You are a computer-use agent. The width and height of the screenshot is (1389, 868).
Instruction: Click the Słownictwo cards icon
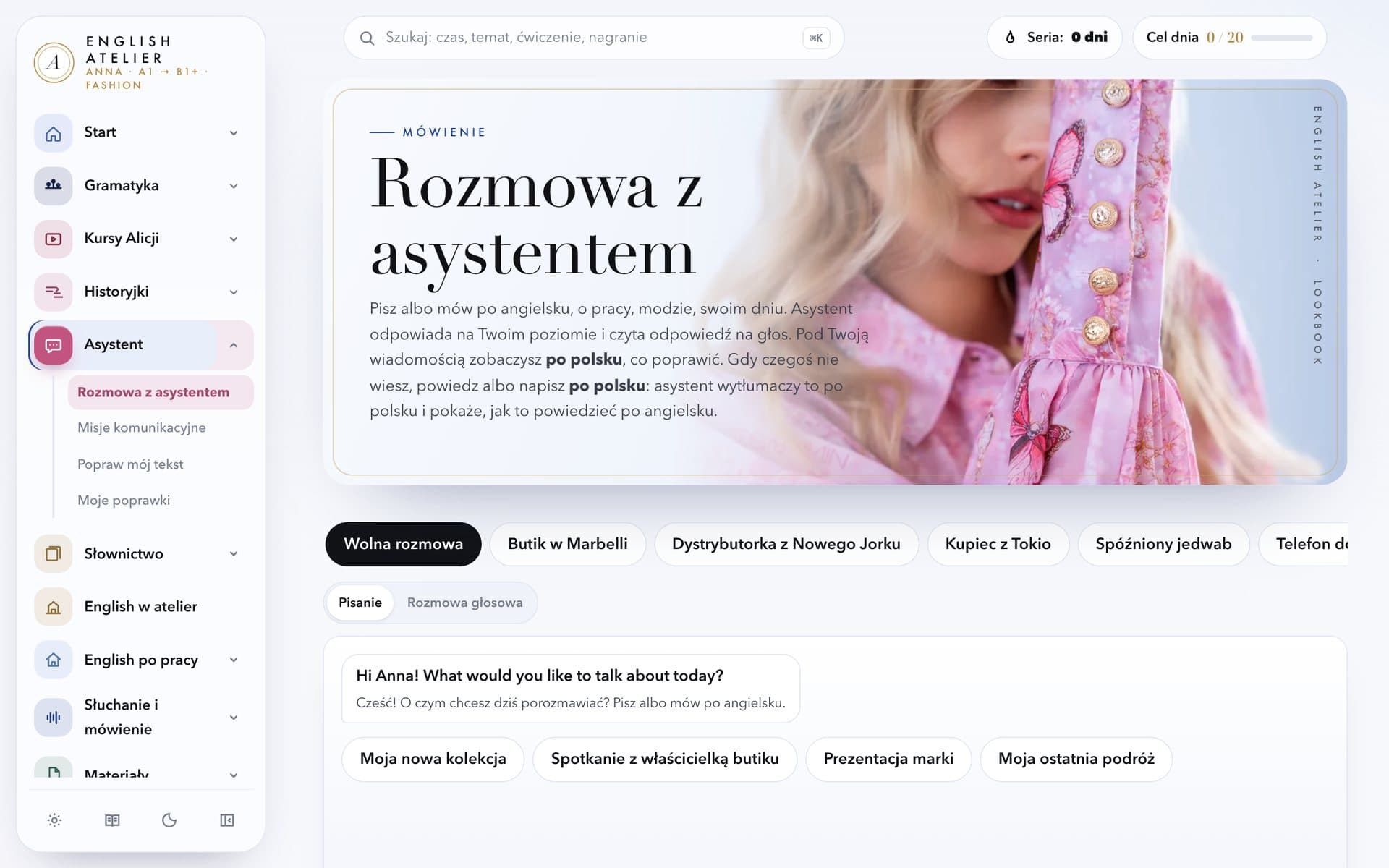pyautogui.click(x=54, y=554)
